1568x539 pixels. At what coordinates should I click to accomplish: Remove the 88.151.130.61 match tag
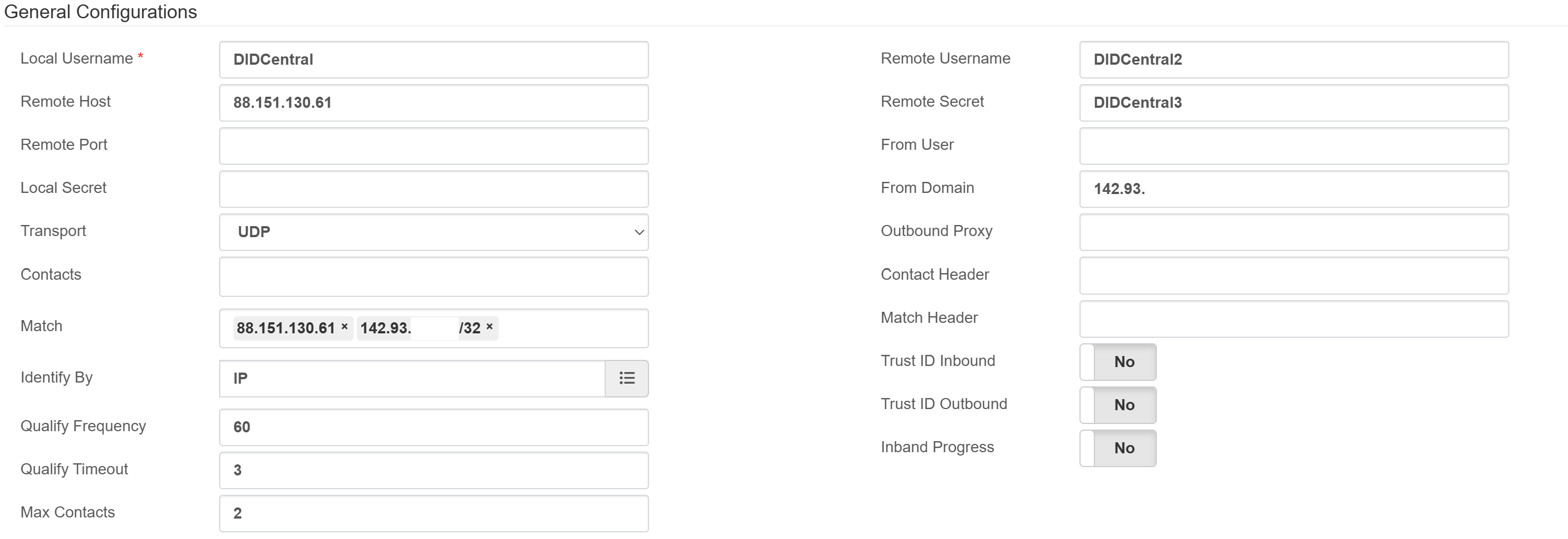345,327
